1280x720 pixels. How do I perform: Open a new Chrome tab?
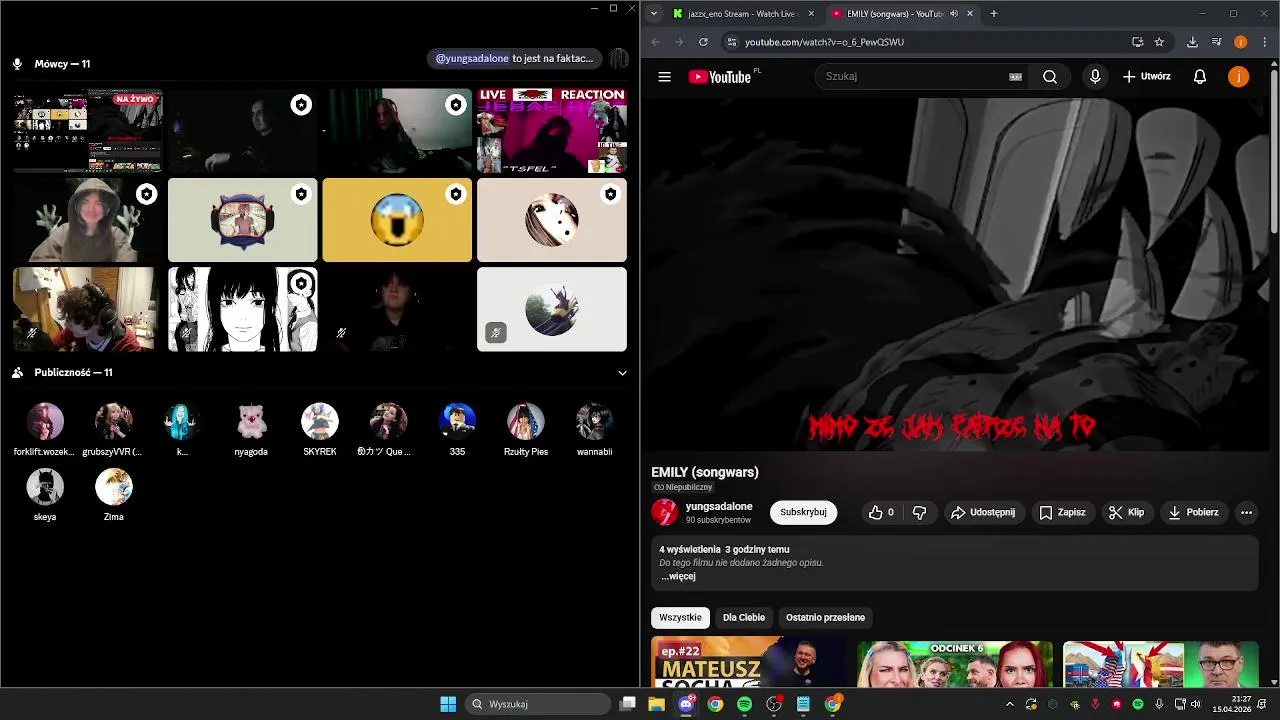coord(993,14)
